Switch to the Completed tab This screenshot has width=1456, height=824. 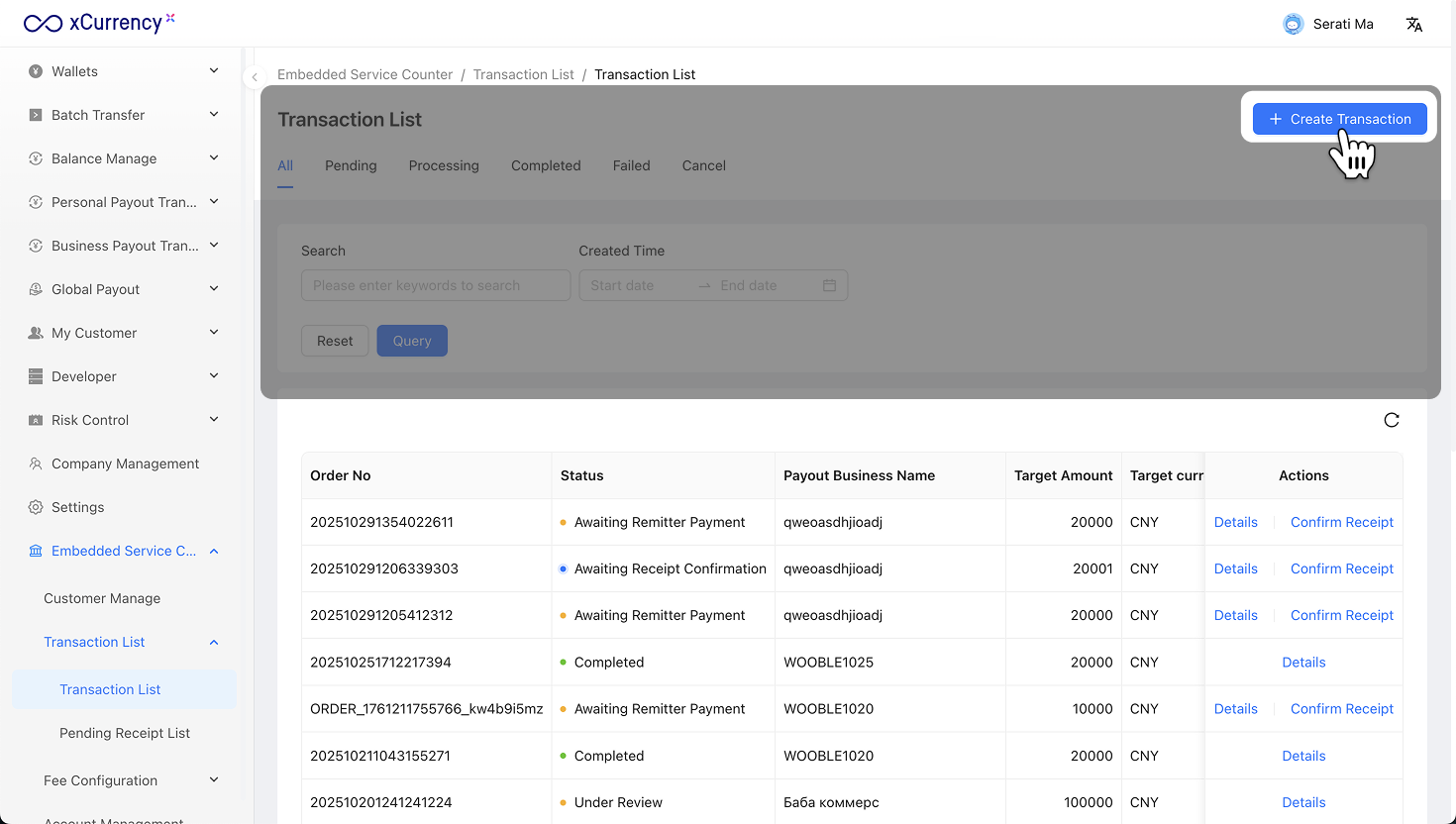546,165
